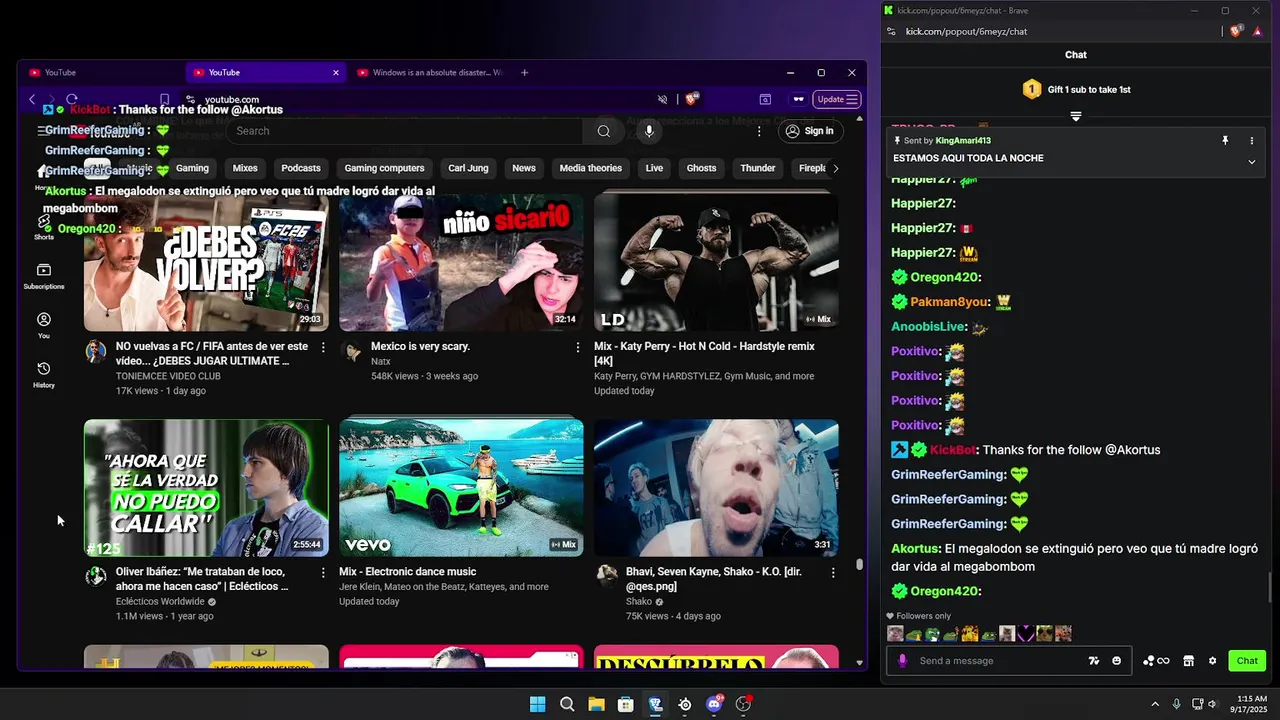The height and width of the screenshot is (720, 1280).
Task: Open a new browser tab
Action: 524,72
